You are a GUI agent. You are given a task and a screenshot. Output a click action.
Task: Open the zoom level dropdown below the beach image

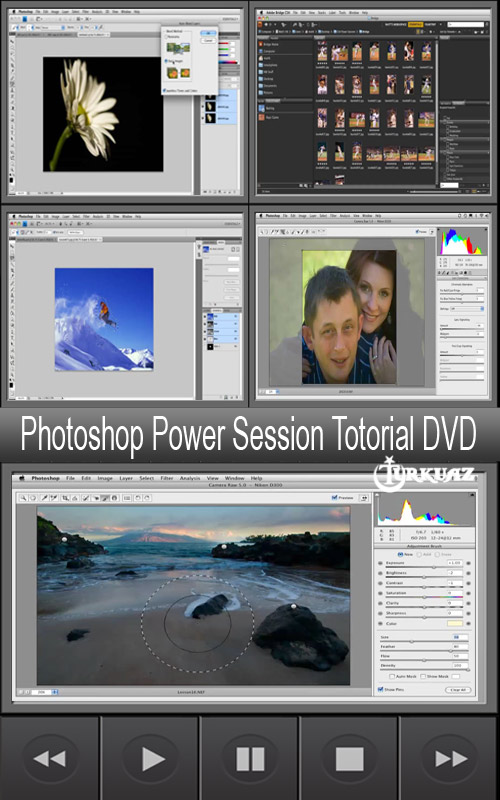tap(55, 692)
